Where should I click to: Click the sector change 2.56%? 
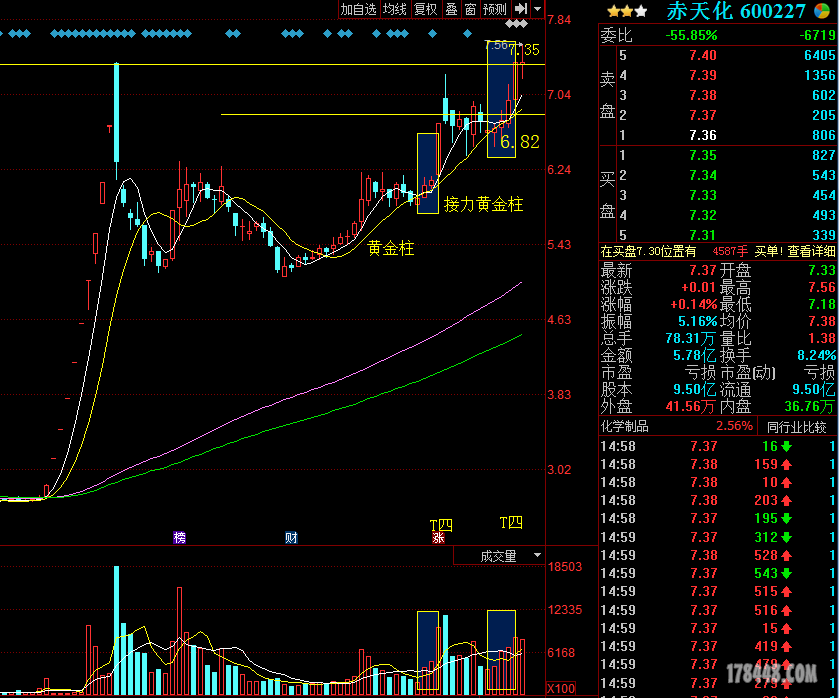click(734, 427)
